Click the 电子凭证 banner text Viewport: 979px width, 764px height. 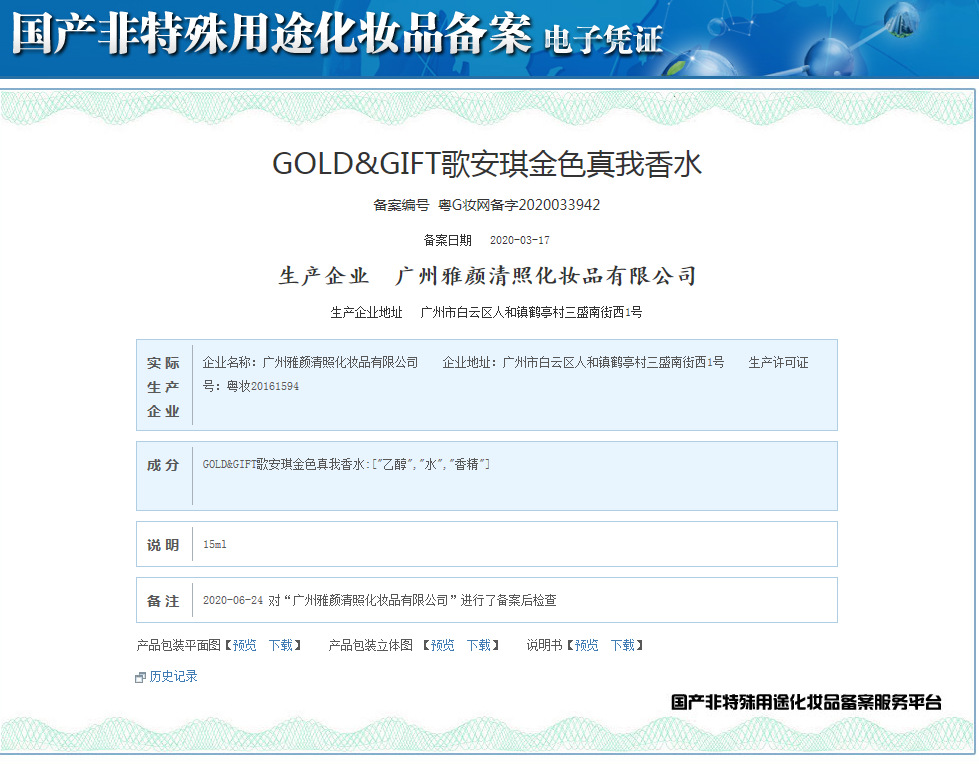[x=603, y=40]
